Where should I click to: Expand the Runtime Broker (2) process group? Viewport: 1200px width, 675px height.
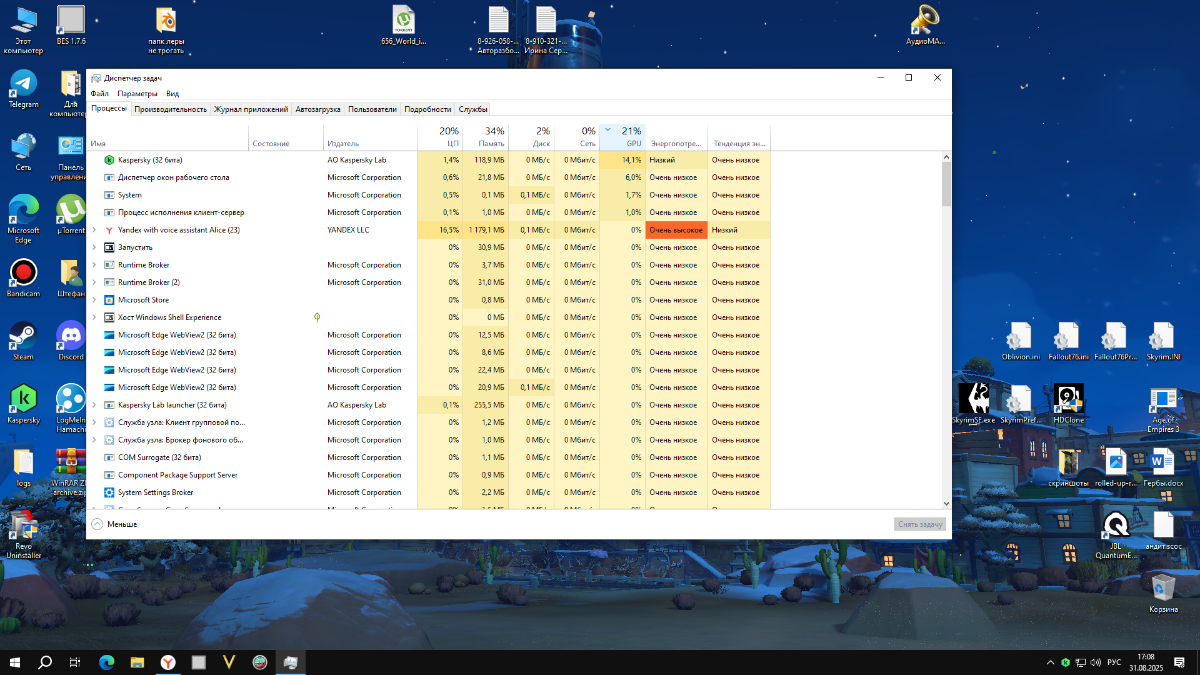(x=94, y=282)
